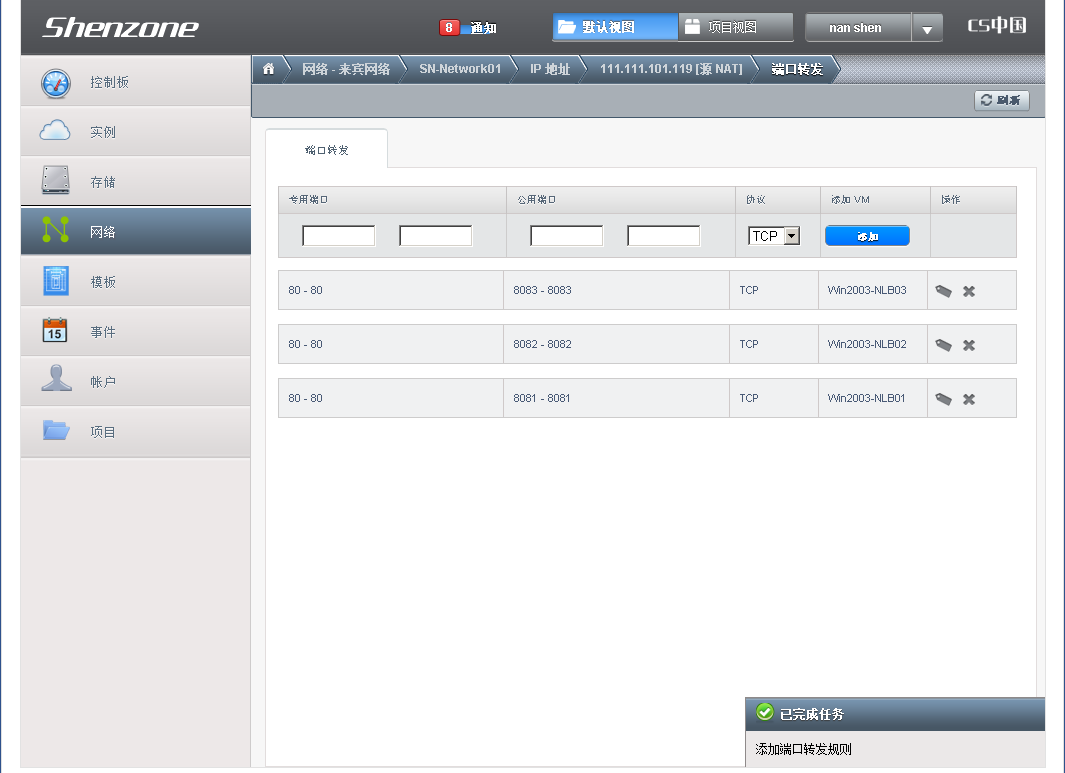Delete the Win2003-NLB01 port forwarding rule
1065x773 pixels.
click(969, 399)
